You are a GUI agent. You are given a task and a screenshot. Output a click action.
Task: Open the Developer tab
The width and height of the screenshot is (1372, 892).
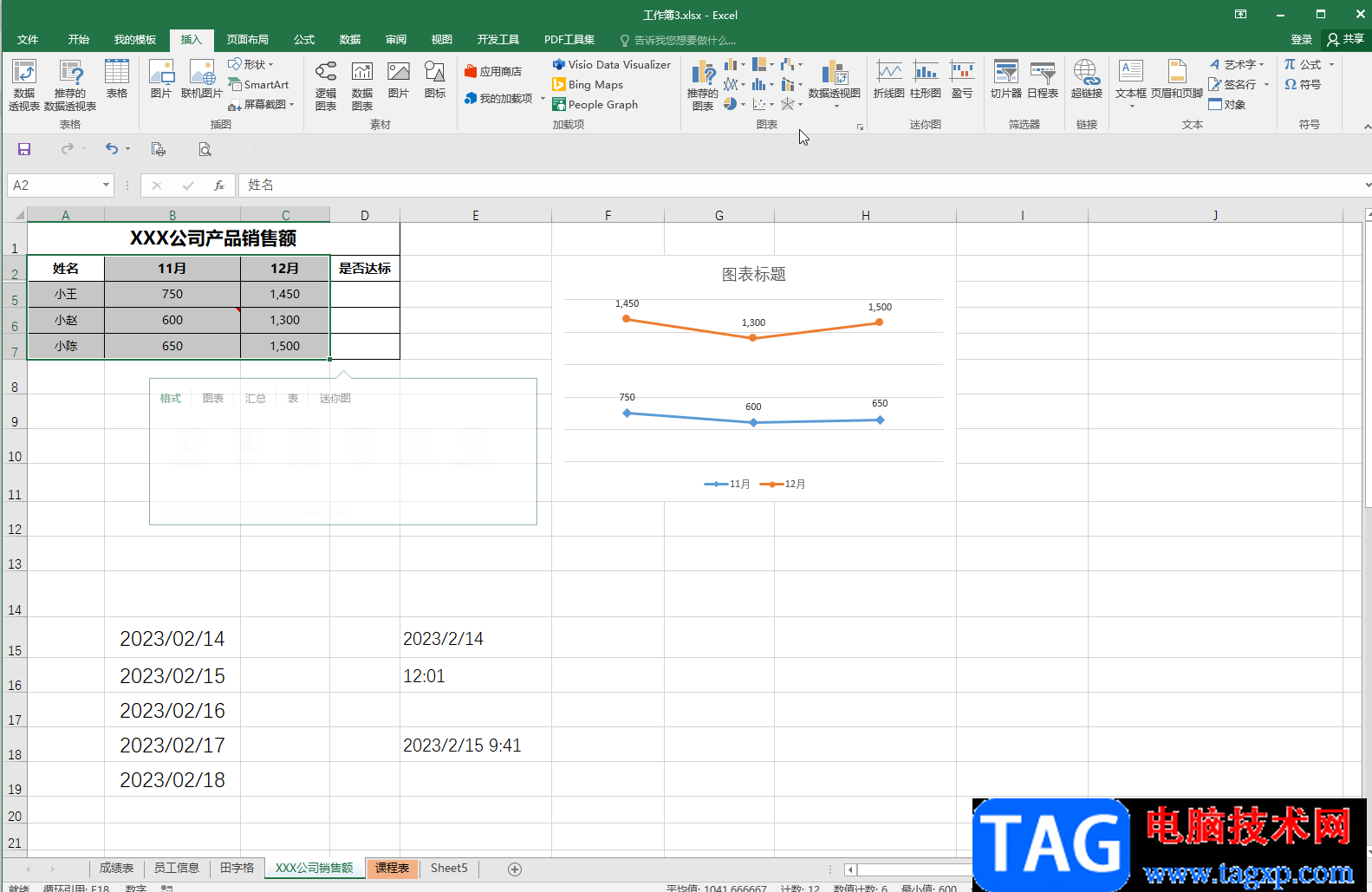tap(498, 40)
